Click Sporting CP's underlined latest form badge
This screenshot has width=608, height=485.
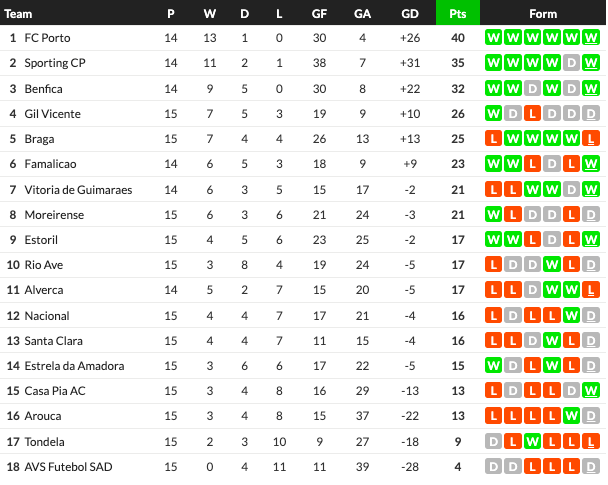(591, 63)
